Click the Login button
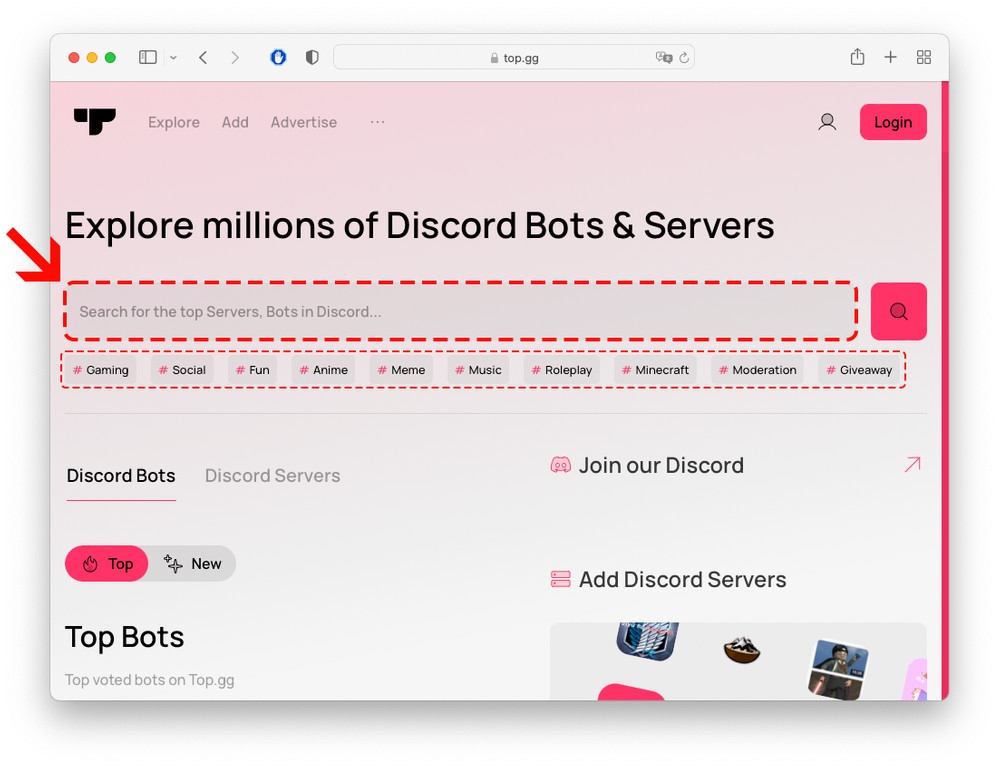 coord(893,122)
